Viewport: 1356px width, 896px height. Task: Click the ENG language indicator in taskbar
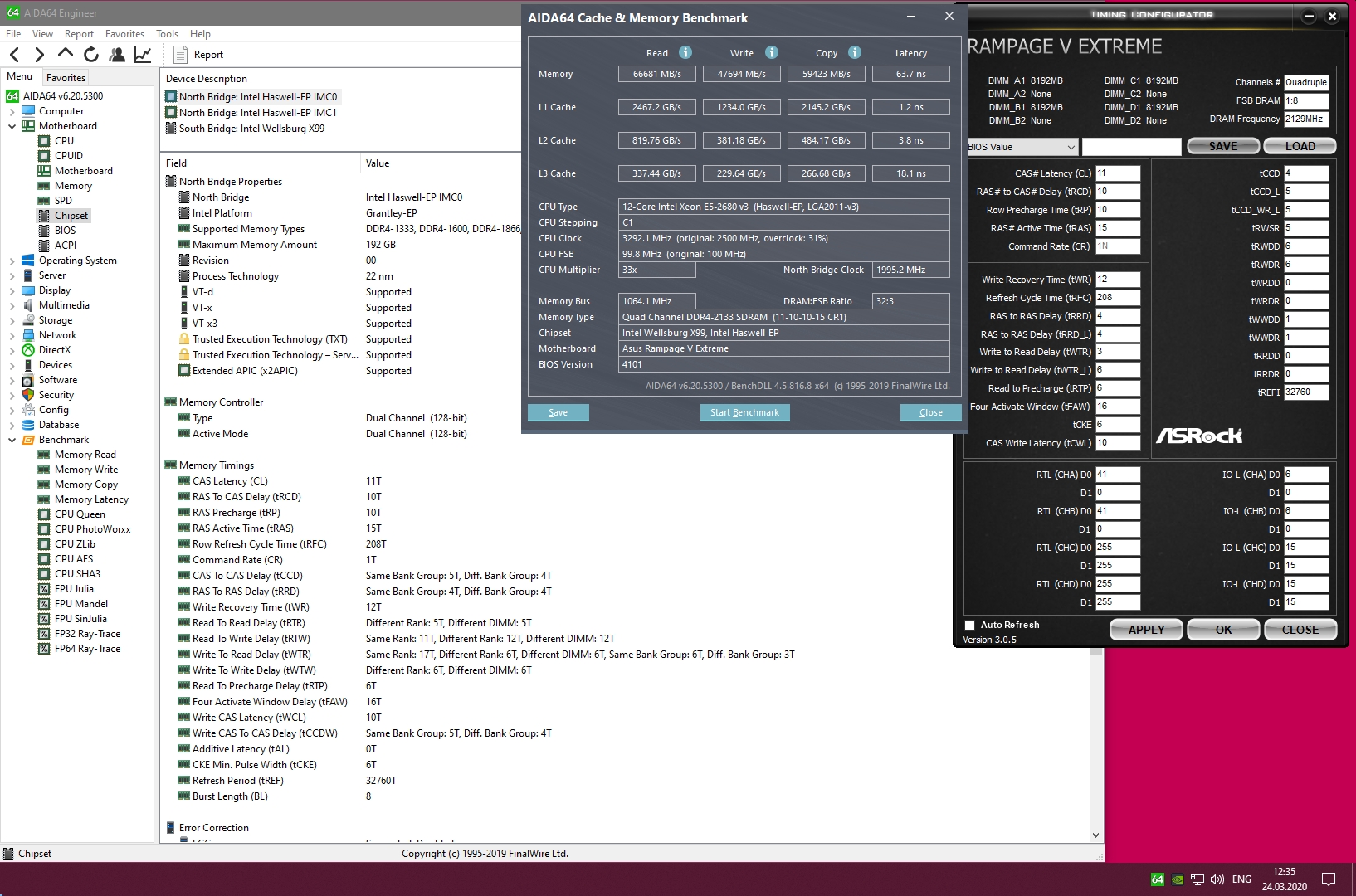(x=1241, y=879)
